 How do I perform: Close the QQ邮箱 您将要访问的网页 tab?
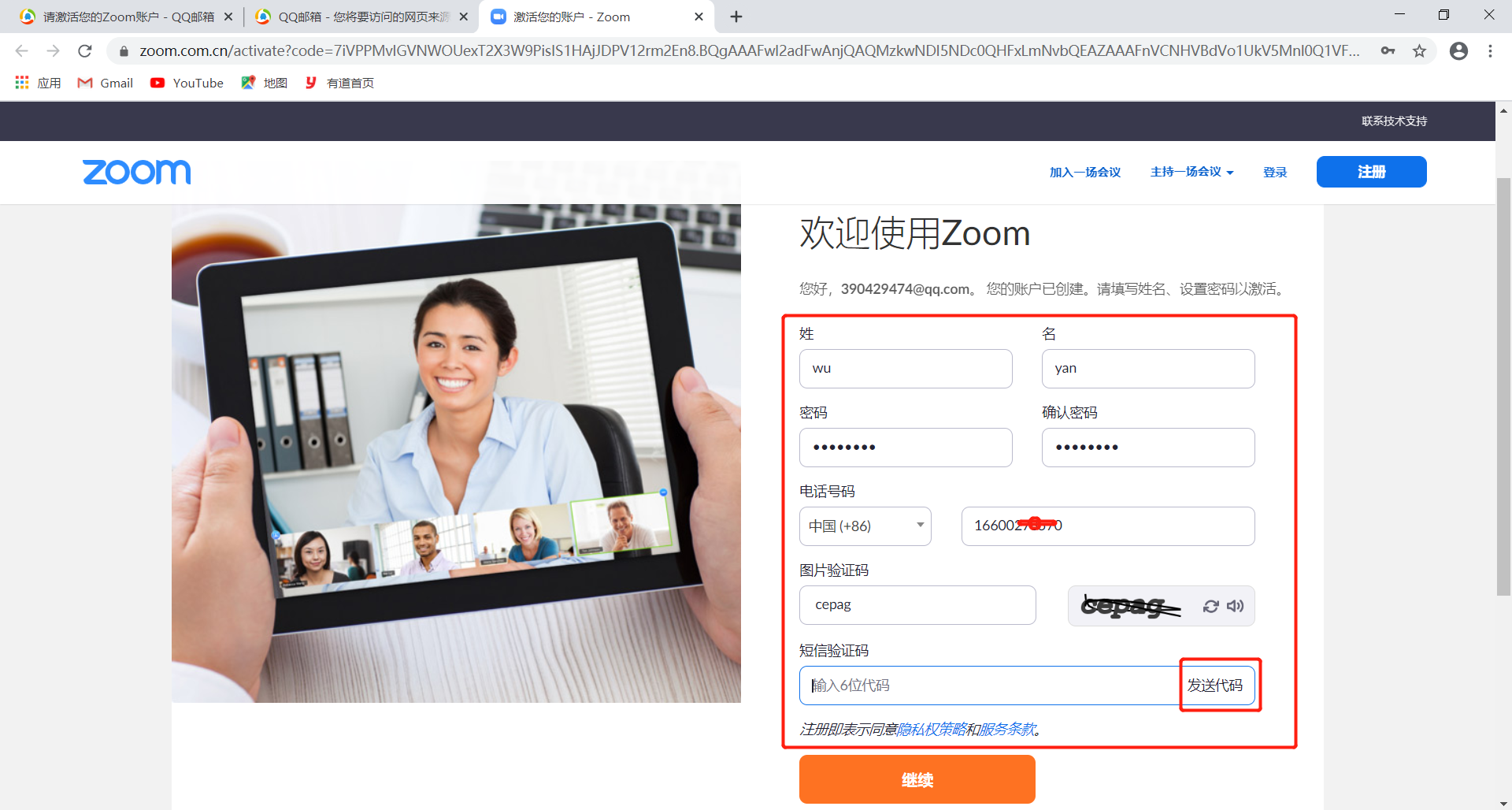pos(464,17)
